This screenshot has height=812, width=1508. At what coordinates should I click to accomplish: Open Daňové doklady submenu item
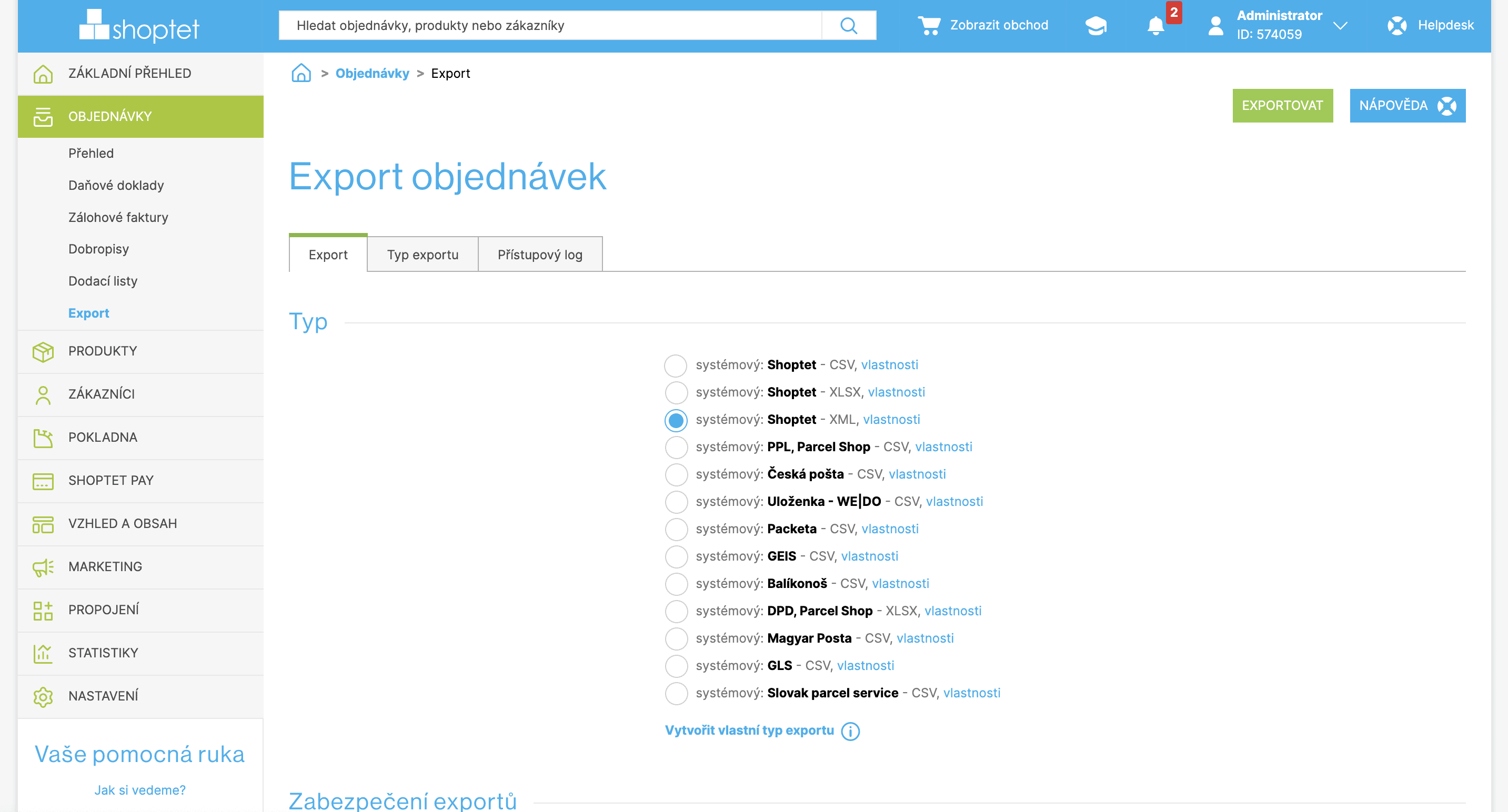116,186
